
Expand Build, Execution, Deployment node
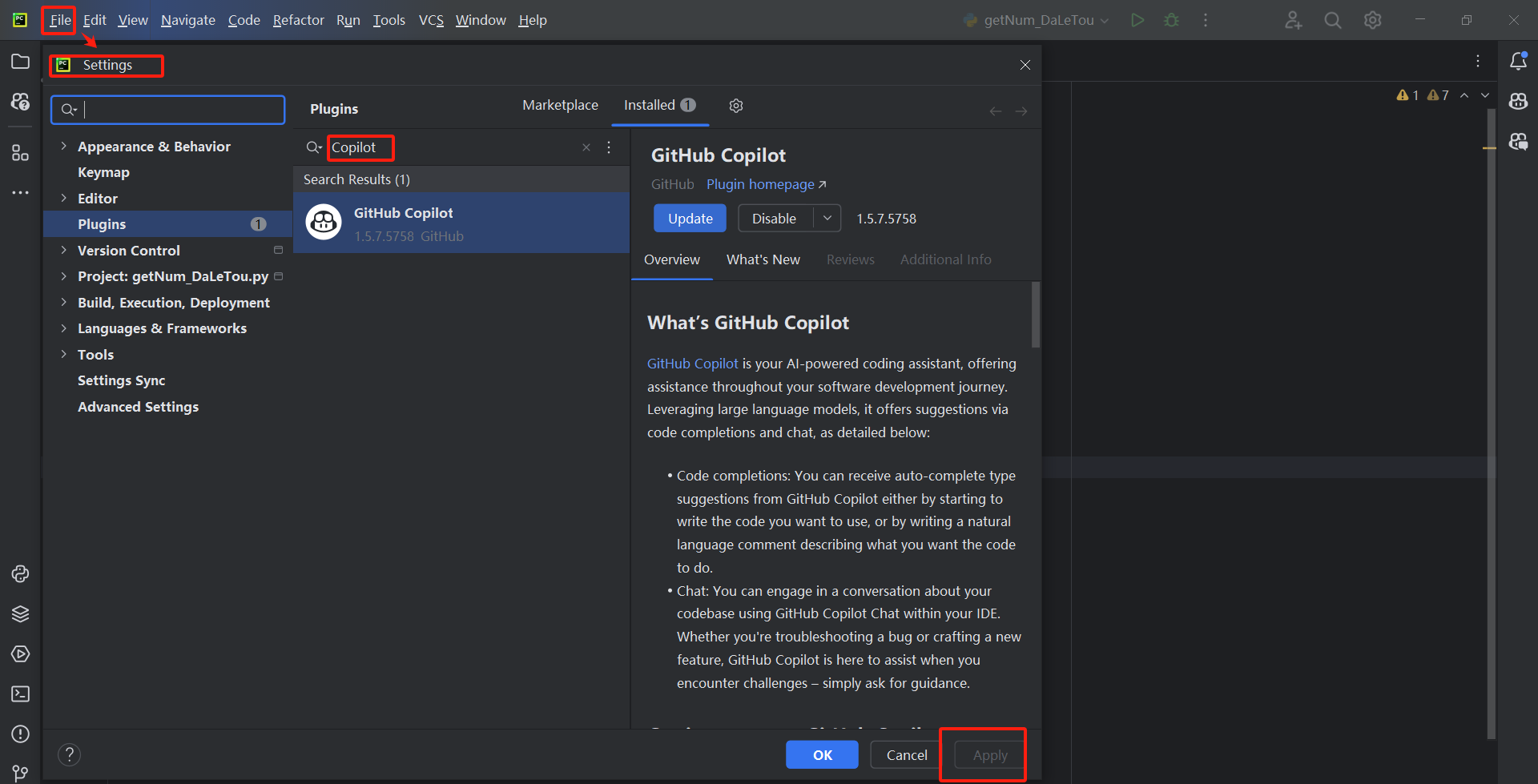point(64,303)
